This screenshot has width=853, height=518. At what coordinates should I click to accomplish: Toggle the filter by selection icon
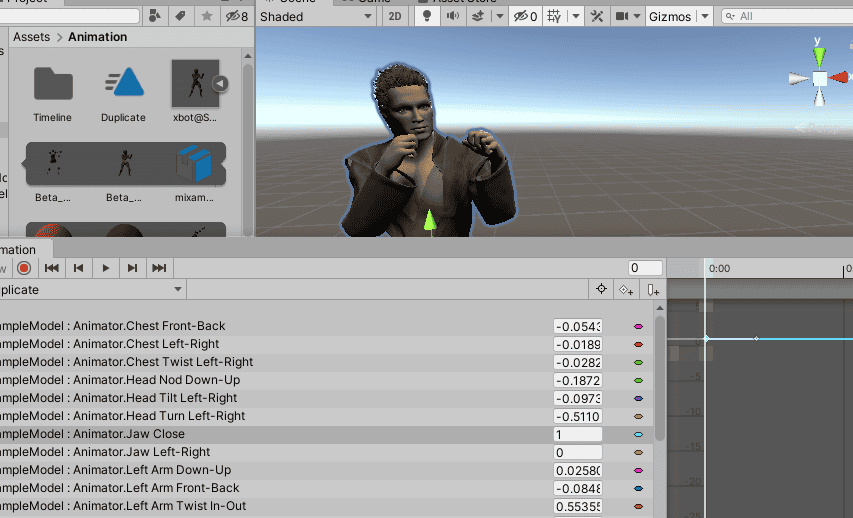point(601,289)
